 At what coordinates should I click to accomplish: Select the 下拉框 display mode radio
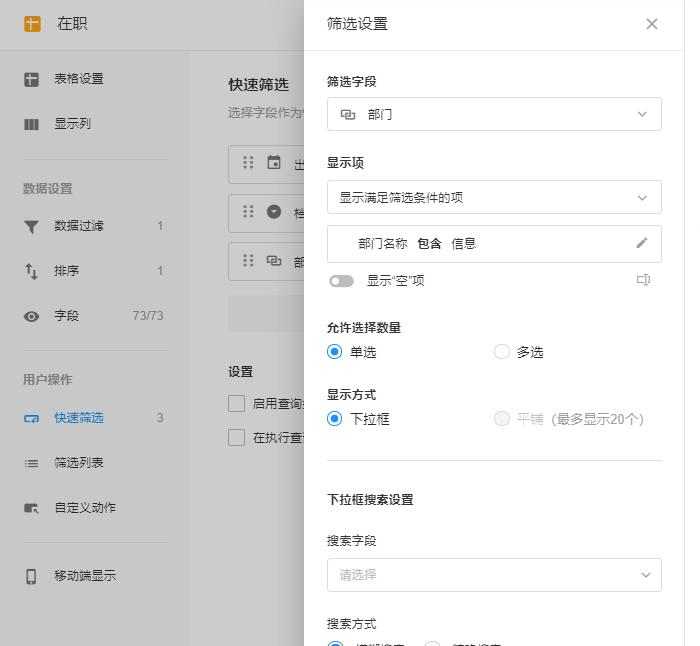(x=335, y=419)
